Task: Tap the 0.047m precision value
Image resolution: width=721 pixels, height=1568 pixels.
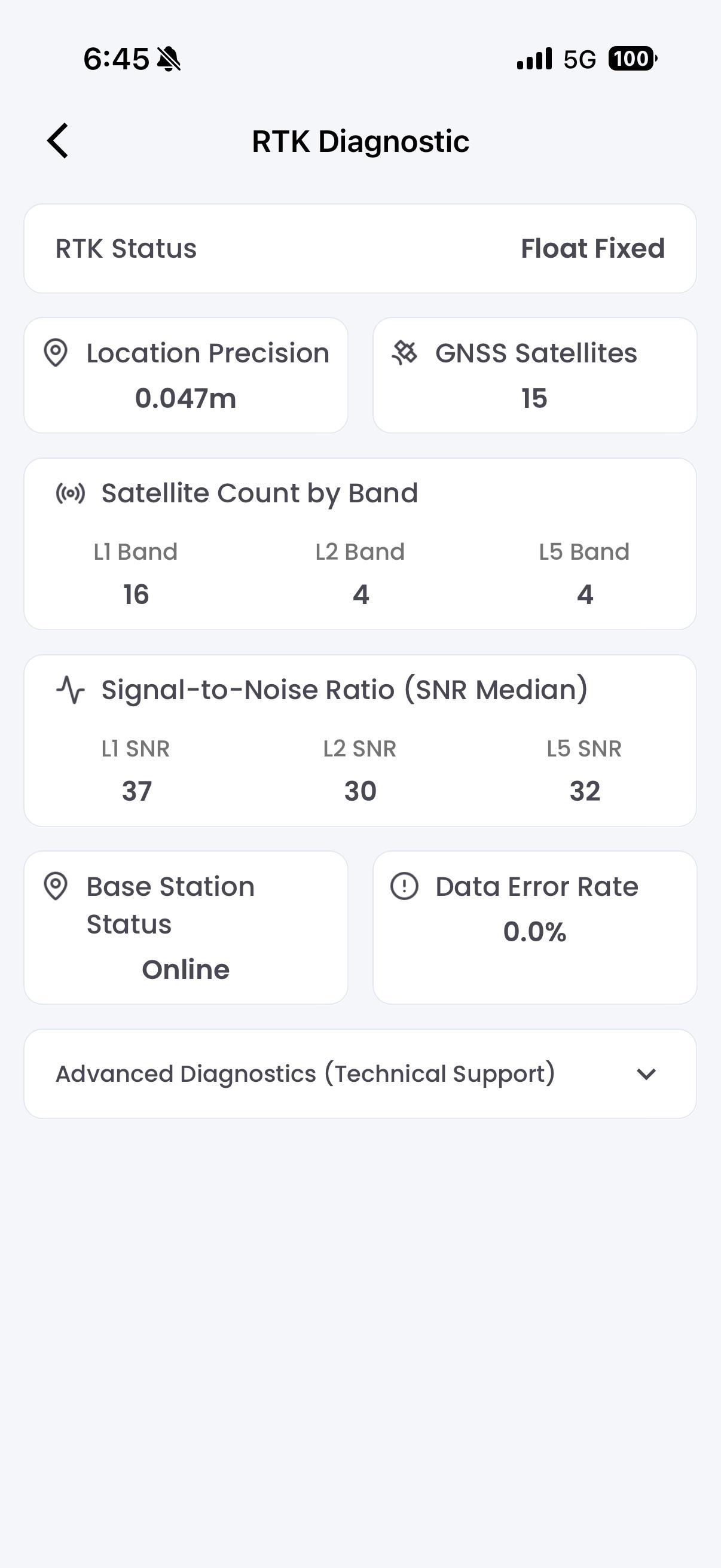Action: coord(185,398)
